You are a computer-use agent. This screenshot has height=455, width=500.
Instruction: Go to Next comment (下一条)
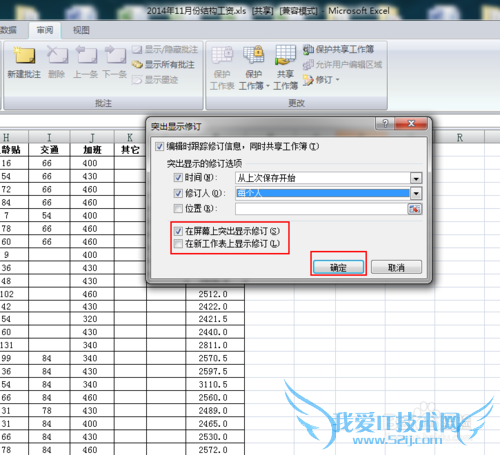pyautogui.click(x=115, y=63)
